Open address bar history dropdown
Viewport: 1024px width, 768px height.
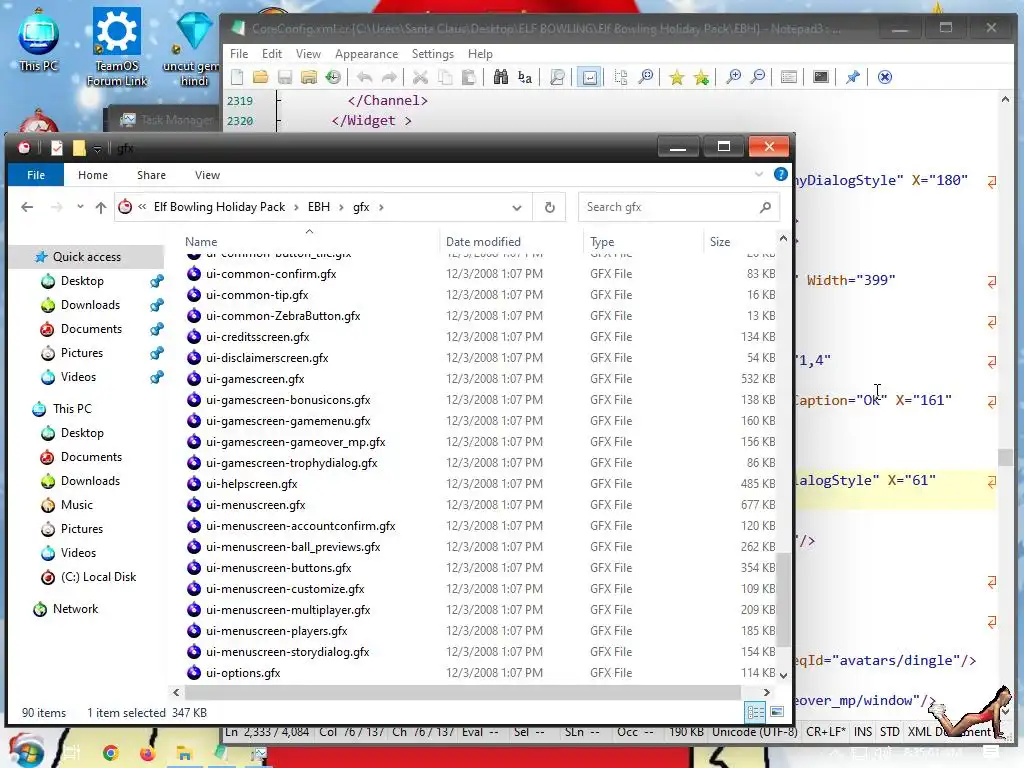click(517, 208)
